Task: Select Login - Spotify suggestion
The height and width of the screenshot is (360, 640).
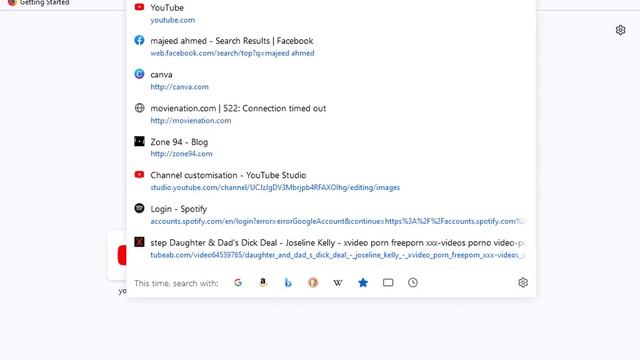Action: tap(178, 209)
